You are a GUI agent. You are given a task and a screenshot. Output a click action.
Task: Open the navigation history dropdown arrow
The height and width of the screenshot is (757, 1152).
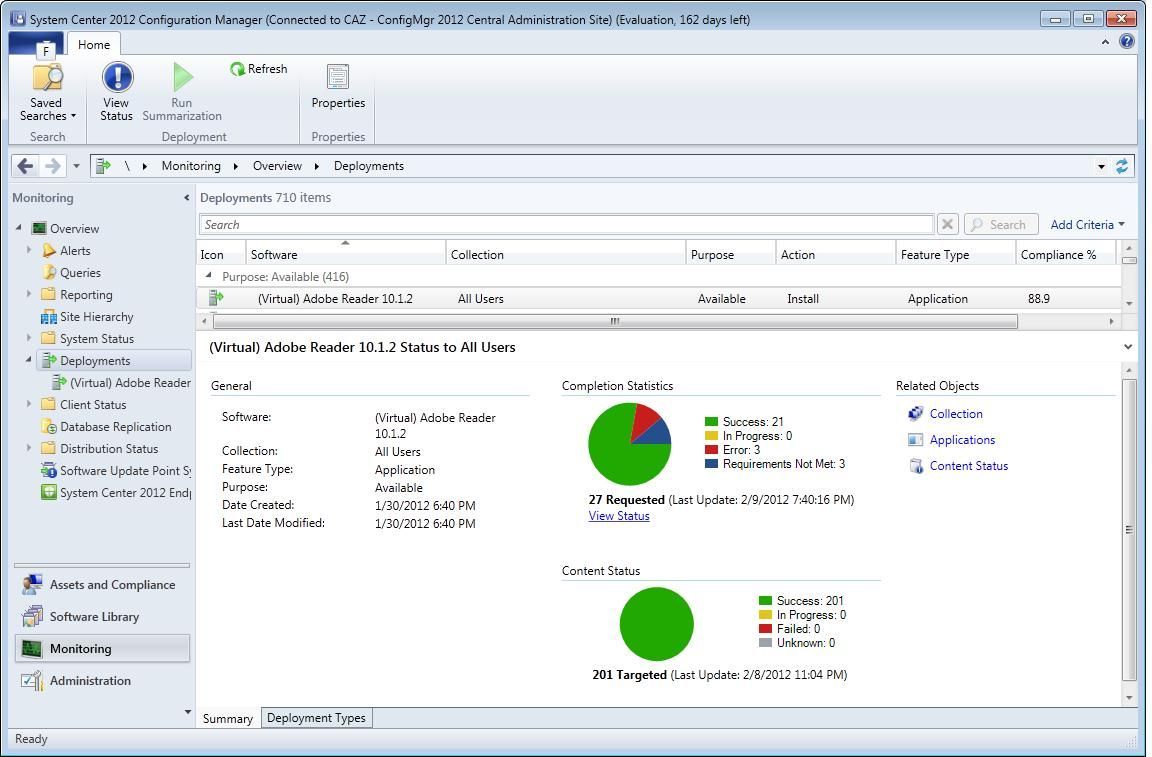coord(76,166)
